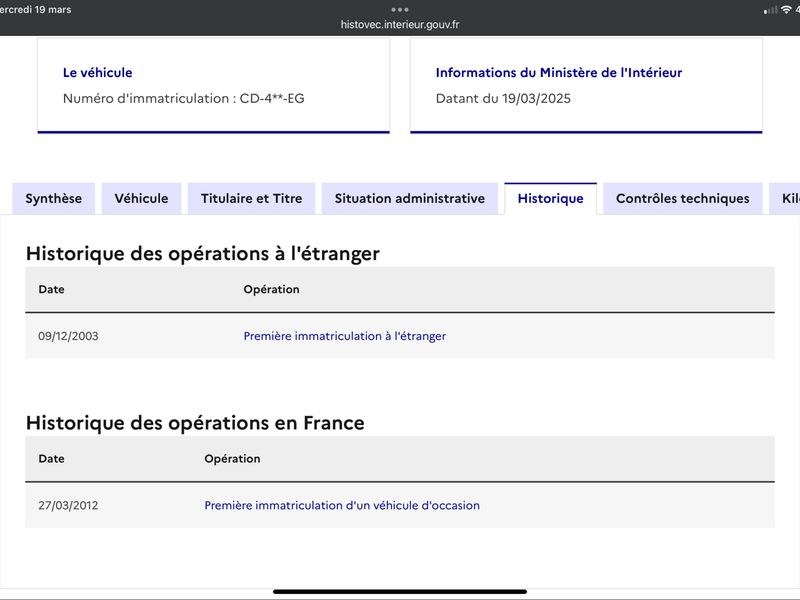Open the Contrôles techniques tab
This screenshot has width=800, height=600.
[x=683, y=198]
